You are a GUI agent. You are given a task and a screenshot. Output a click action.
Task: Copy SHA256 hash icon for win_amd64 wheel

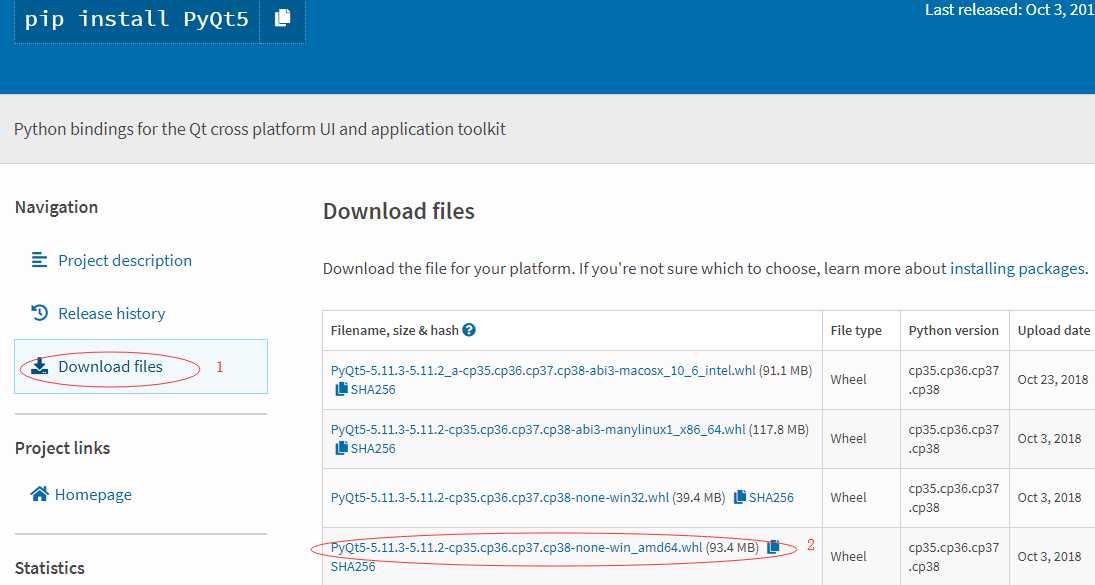773,547
